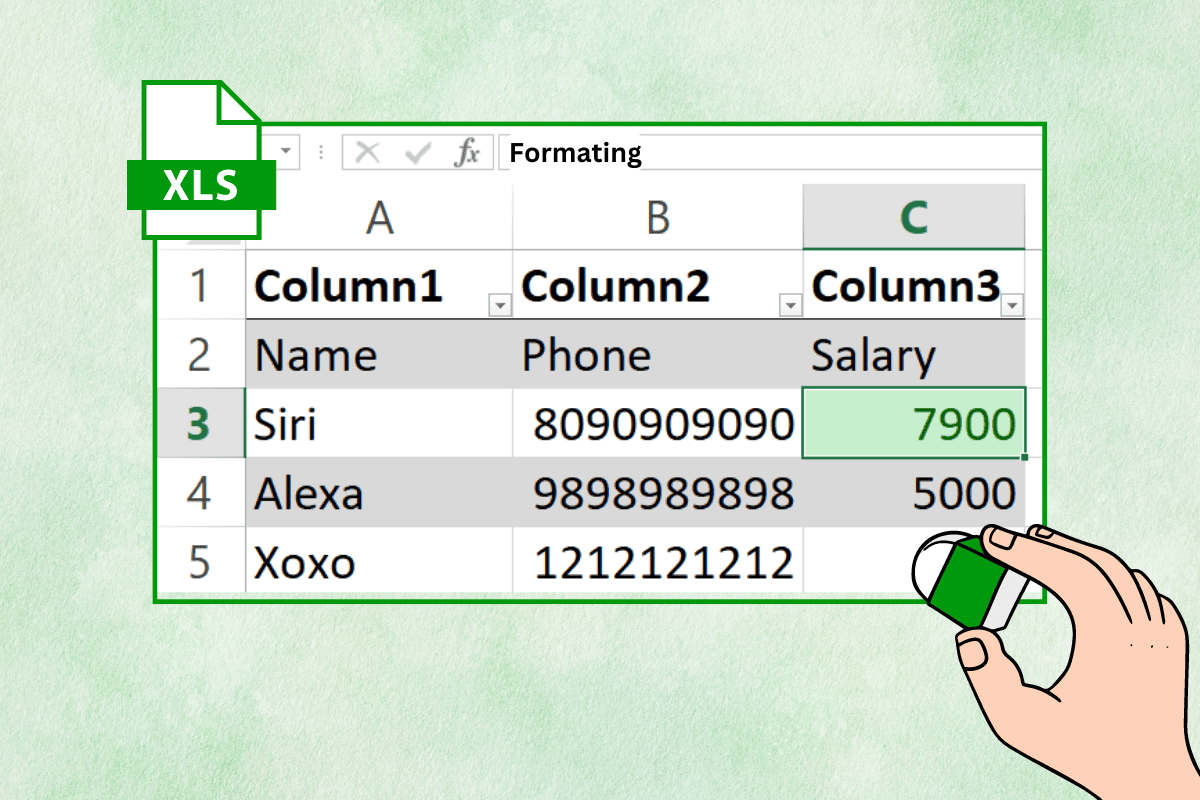Select the cell containing 7900
This screenshot has height=800, width=1200.
pyautogui.click(x=913, y=422)
